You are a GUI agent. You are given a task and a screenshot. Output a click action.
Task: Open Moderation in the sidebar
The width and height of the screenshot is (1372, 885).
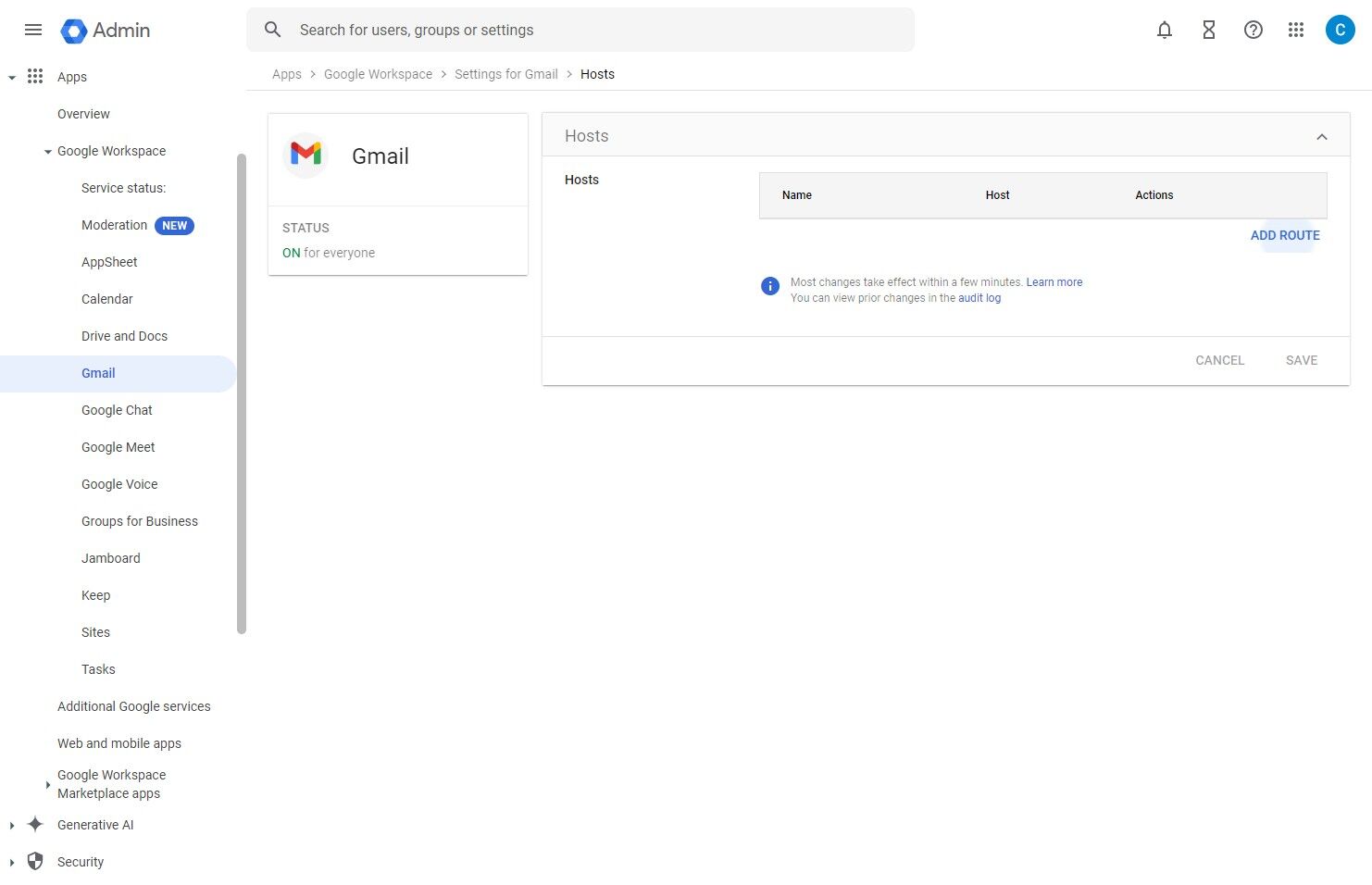click(114, 225)
